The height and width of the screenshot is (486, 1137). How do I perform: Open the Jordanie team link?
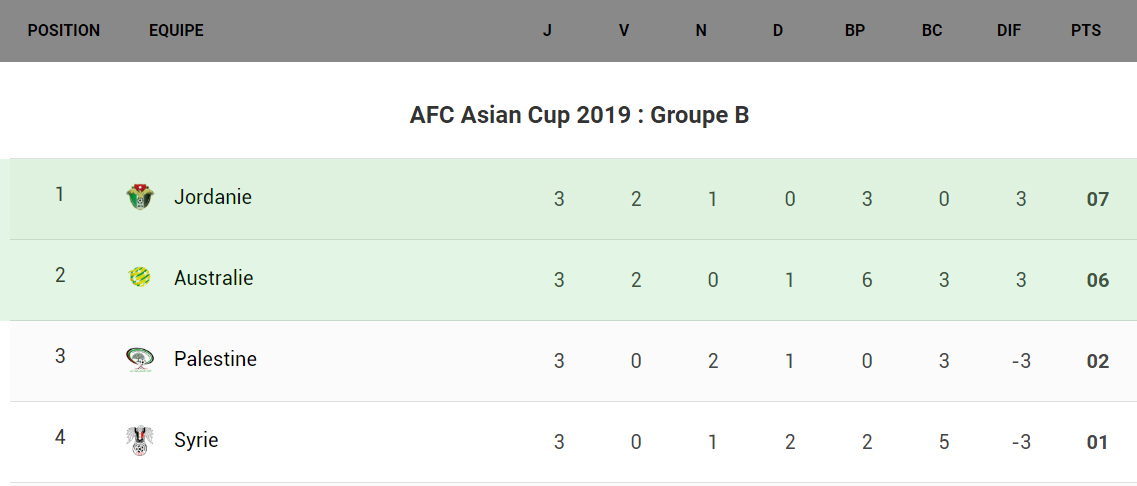(213, 197)
